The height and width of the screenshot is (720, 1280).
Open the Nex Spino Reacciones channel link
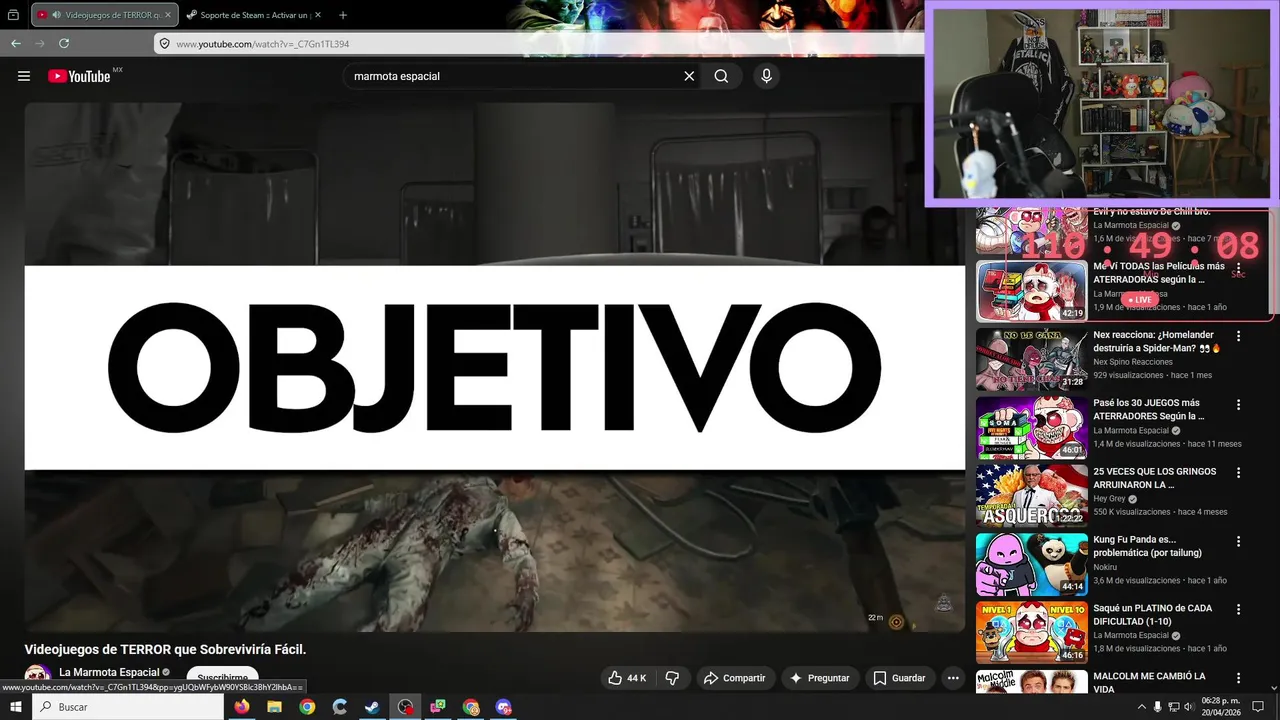[x=1132, y=362]
